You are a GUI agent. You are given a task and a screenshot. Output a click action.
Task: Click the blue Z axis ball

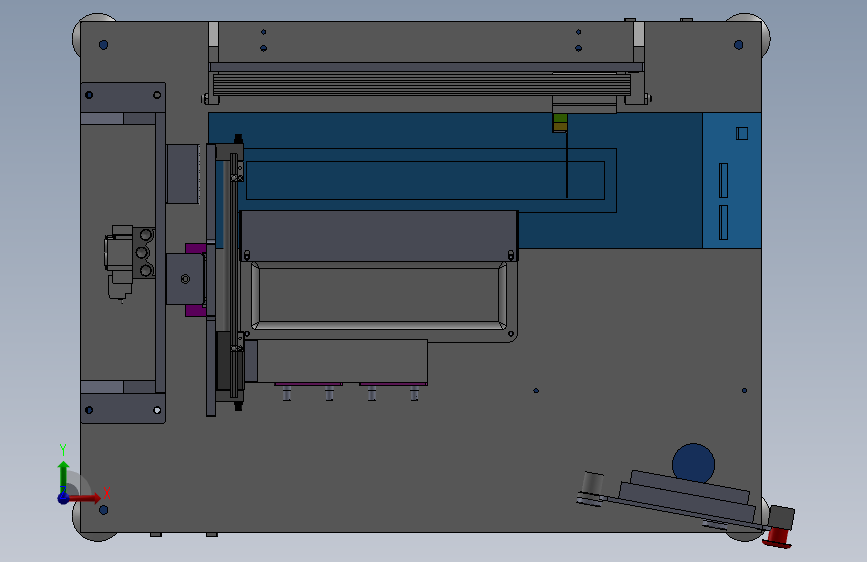point(64,498)
